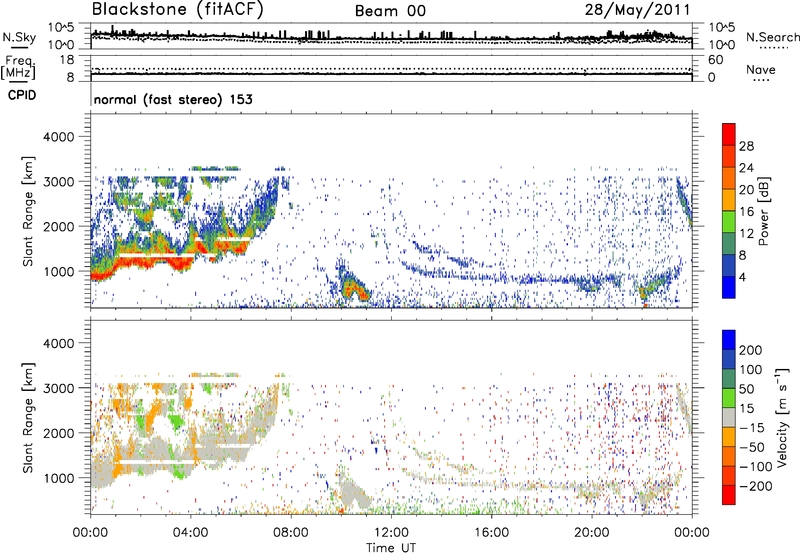Pick the red segment of power colorbar
The height and width of the screenshot is (554, 800).
(729, 134)
